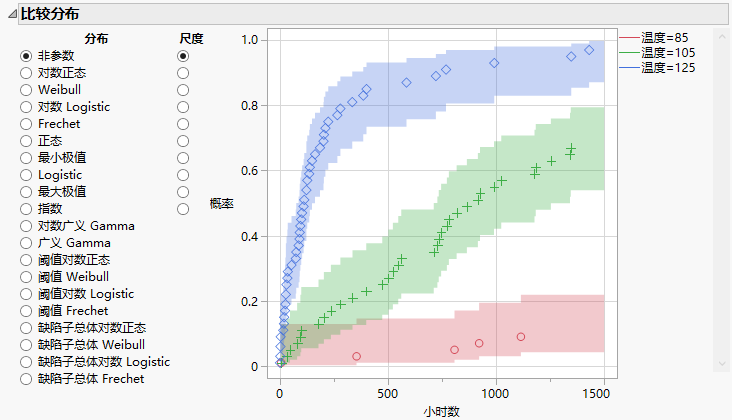Viewport: 732px width, 420px height.
Task: Enable the 对数广义 Gamma distribution
Action: tap(26, 226)
